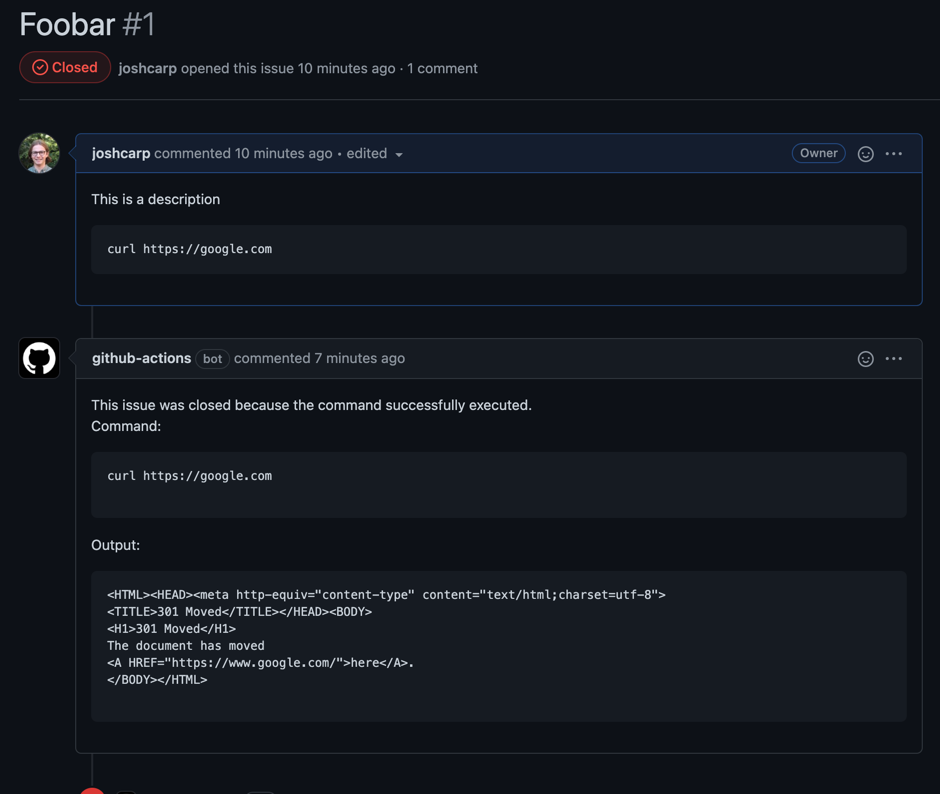The image size is (940, 794).
Task: Click the '<HTML><HEAD><meta http-equiv' output line
Action: [x=386, y=595]
